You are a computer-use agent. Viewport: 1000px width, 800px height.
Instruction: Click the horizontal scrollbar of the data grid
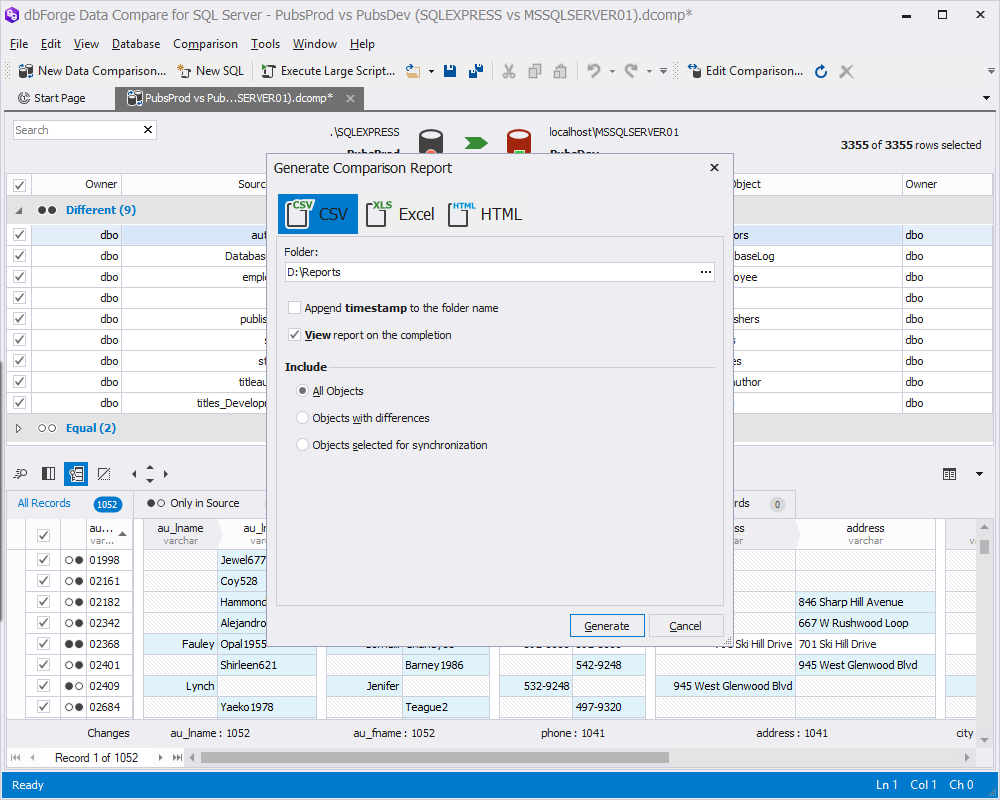434,757
